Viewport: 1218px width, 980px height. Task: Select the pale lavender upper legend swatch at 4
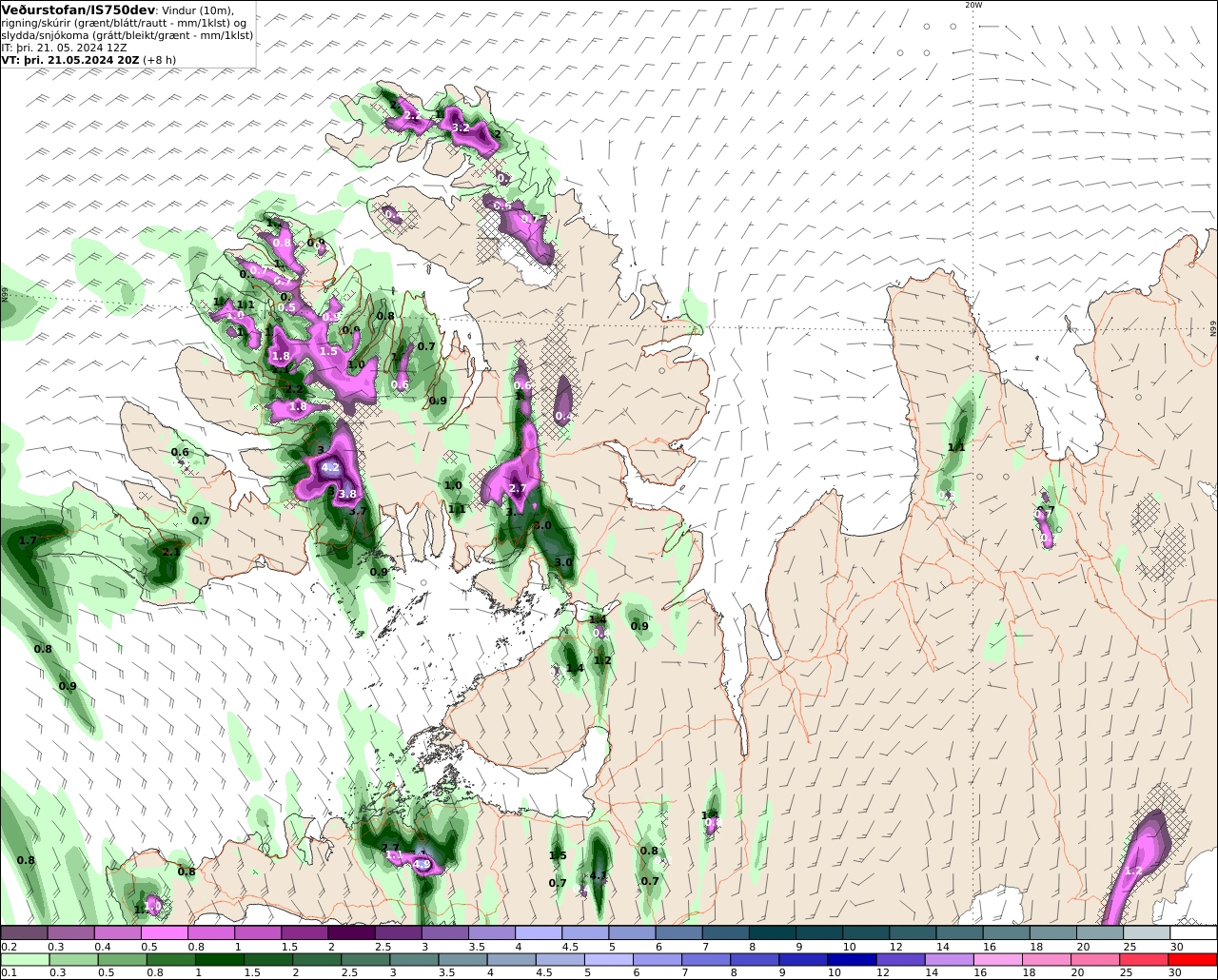pyautogui.click(x=539, y=933)
